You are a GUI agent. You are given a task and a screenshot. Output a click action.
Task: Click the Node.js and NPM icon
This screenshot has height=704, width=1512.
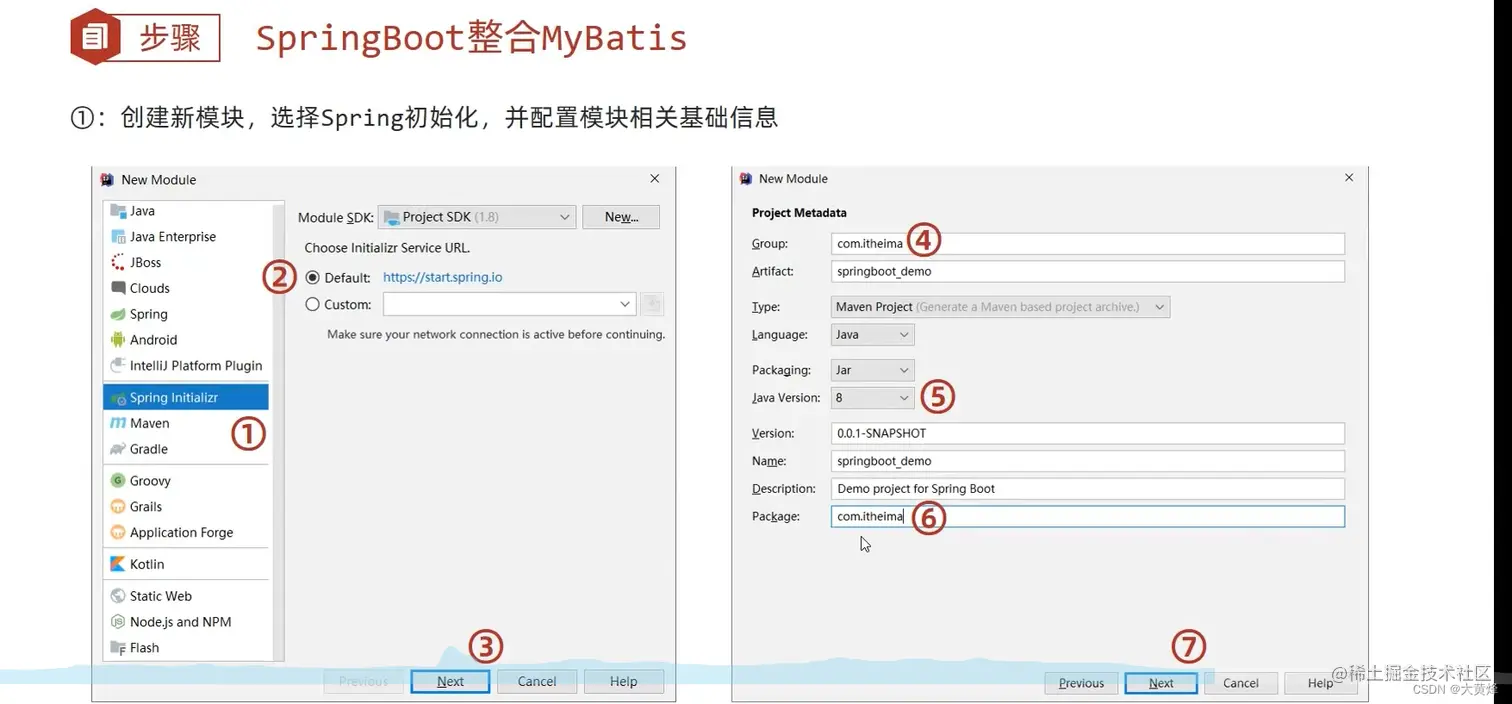click(118, 622)
